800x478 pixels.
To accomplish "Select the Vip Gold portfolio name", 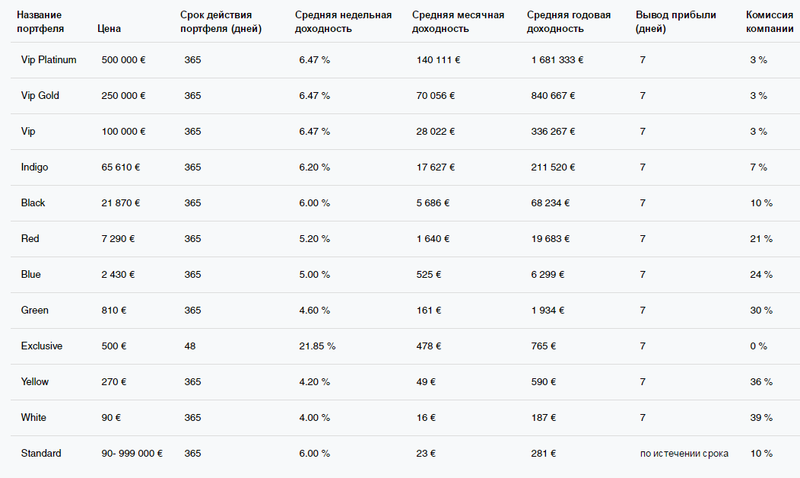I will [41, 96].
